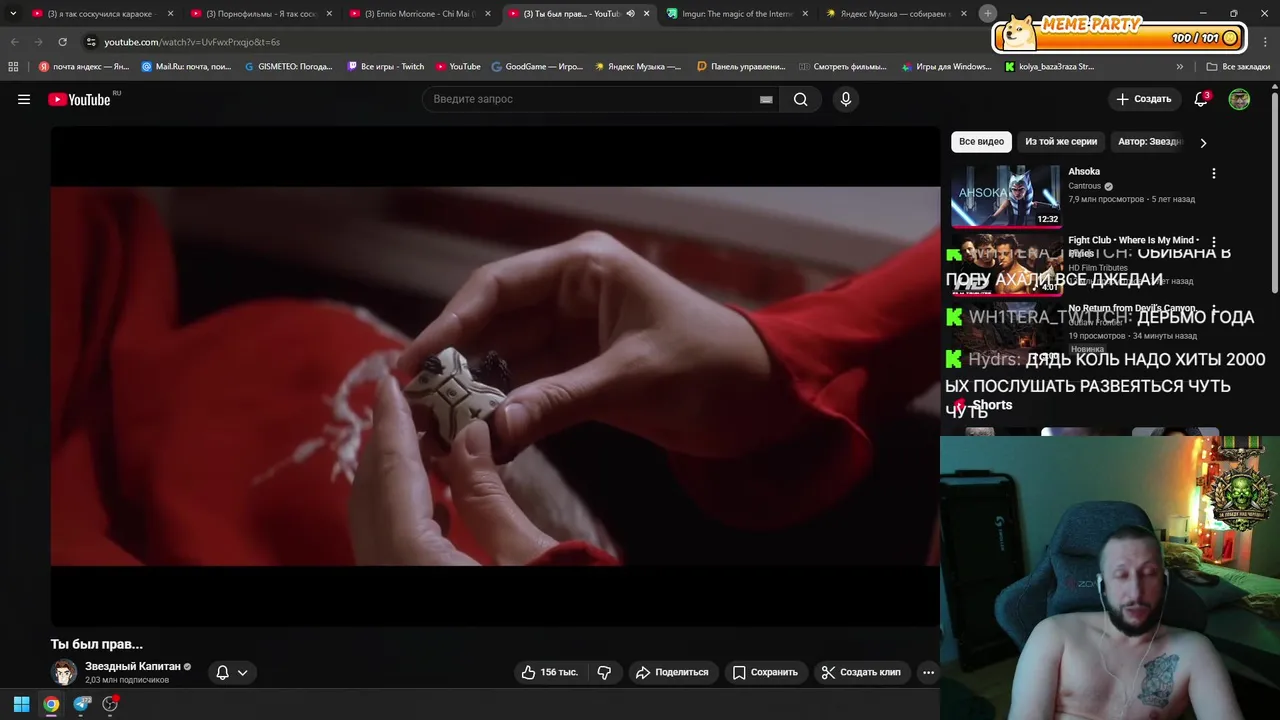Open Windows Start menu
Image resolution: width=1280 pixels, height=720 pixels.
[21, 704]
